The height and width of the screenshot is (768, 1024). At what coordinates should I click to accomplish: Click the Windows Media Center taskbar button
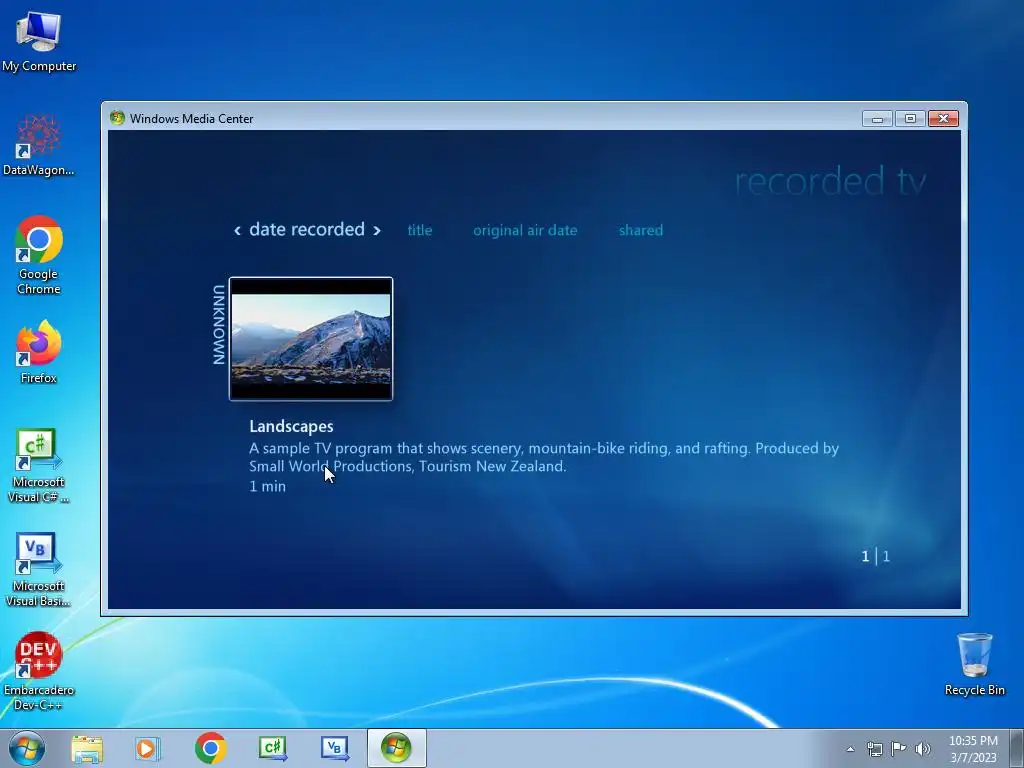(396, 748)
